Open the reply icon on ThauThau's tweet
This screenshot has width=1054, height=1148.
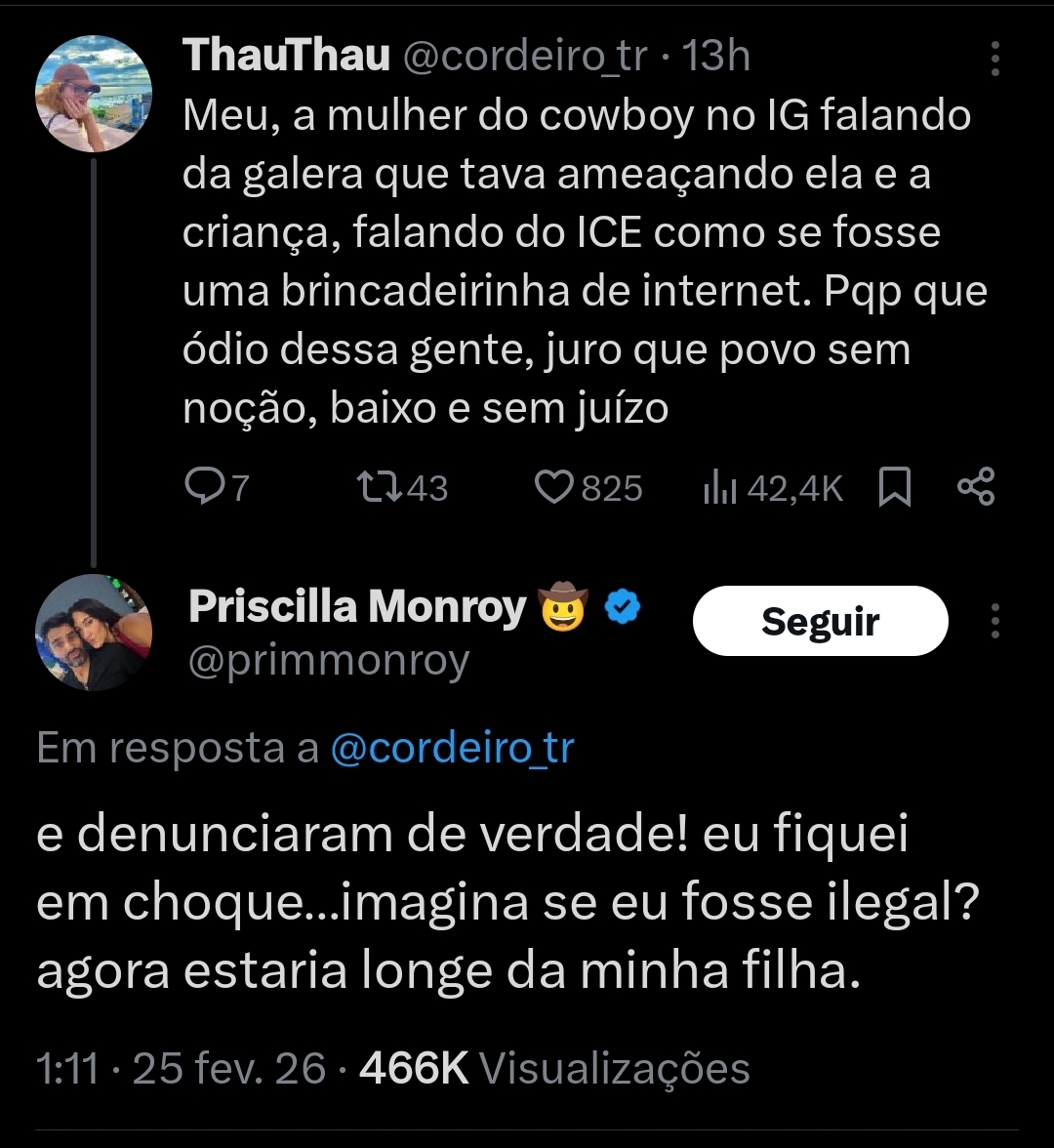pyautogui.click(x=206, y=487)
